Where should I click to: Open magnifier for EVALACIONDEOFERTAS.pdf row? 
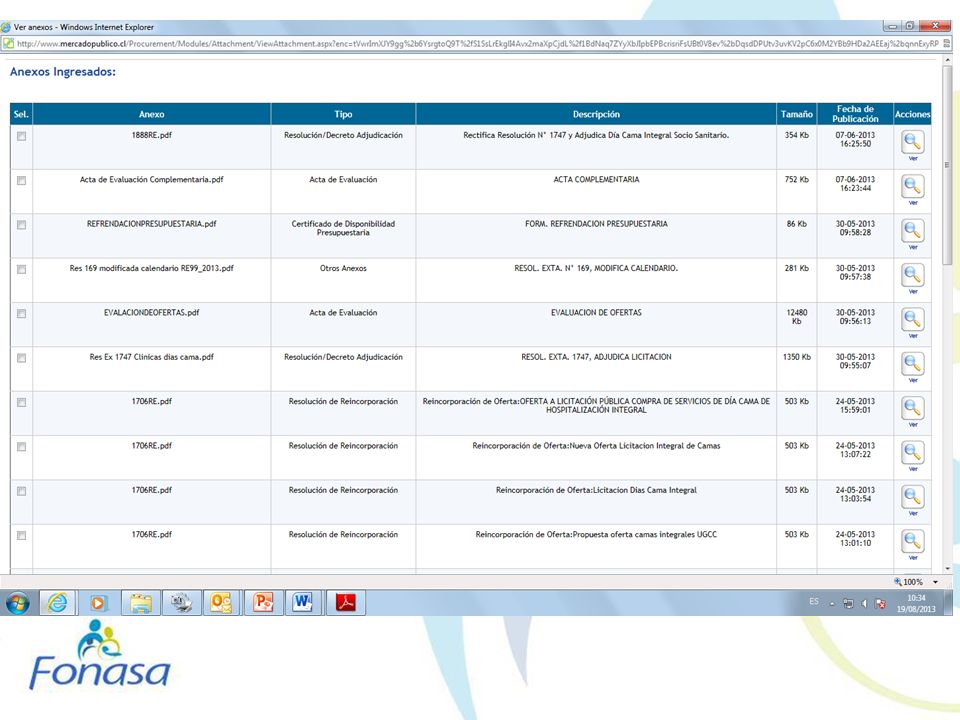(x=912, y=320)
